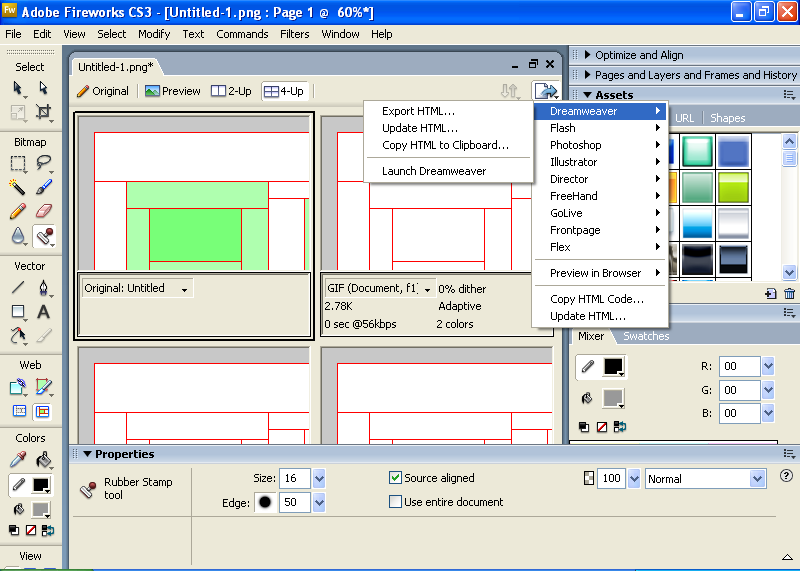800x571 pixels.
Task: Click the Quick Export button icon
Action: click(x=545, y=91)
